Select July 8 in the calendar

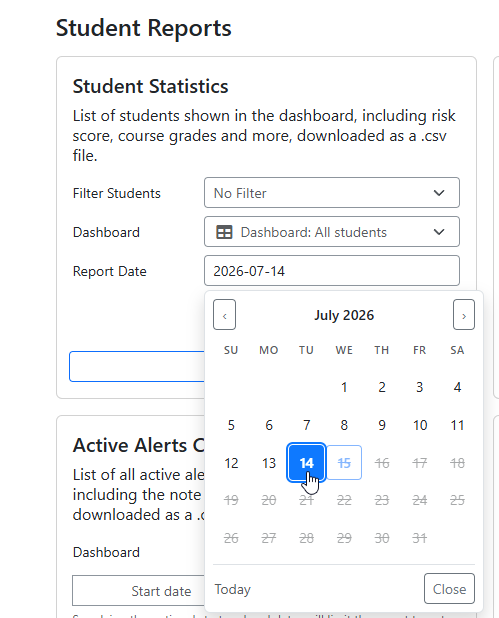344,425
